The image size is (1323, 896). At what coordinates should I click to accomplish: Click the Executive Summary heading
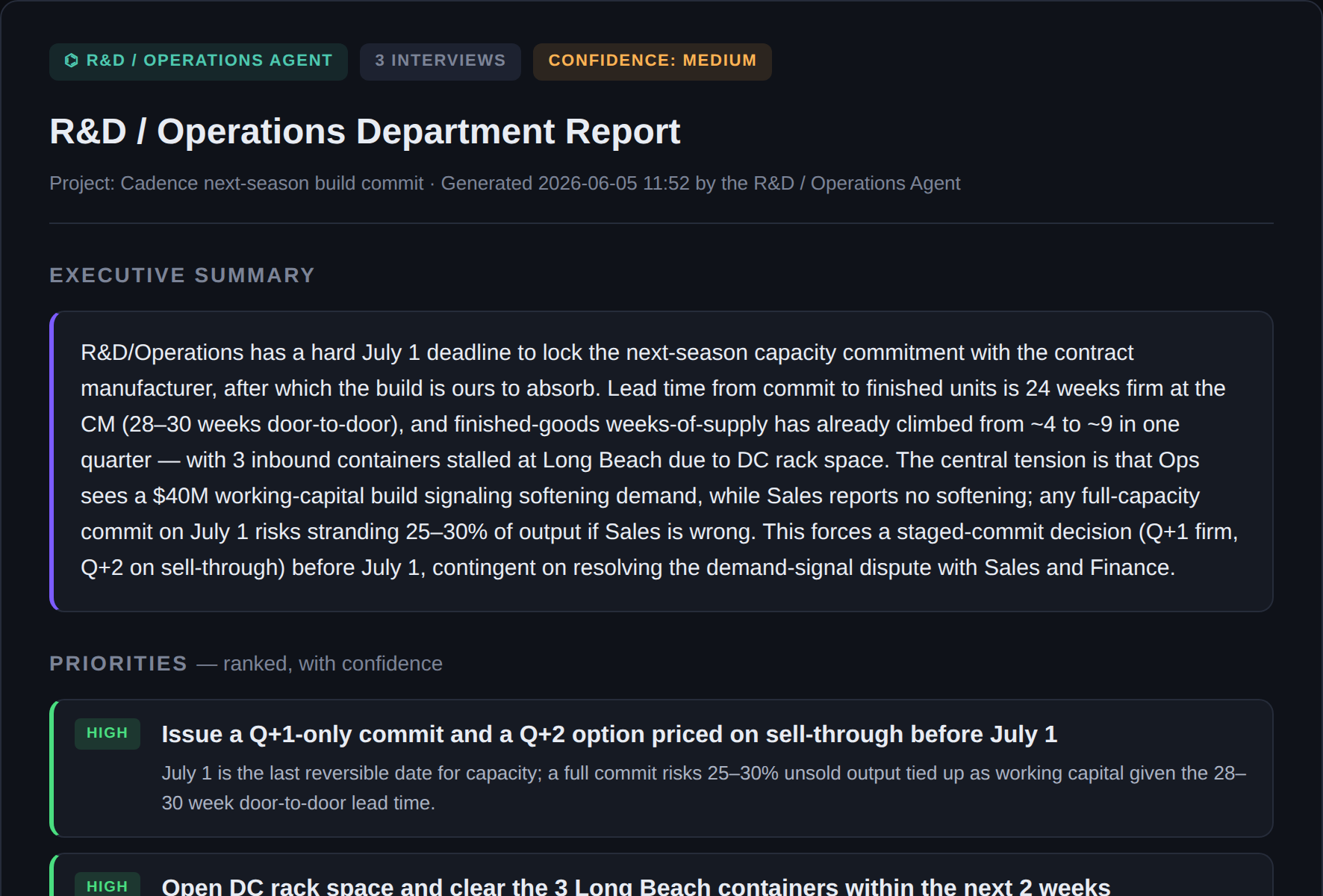182,276
